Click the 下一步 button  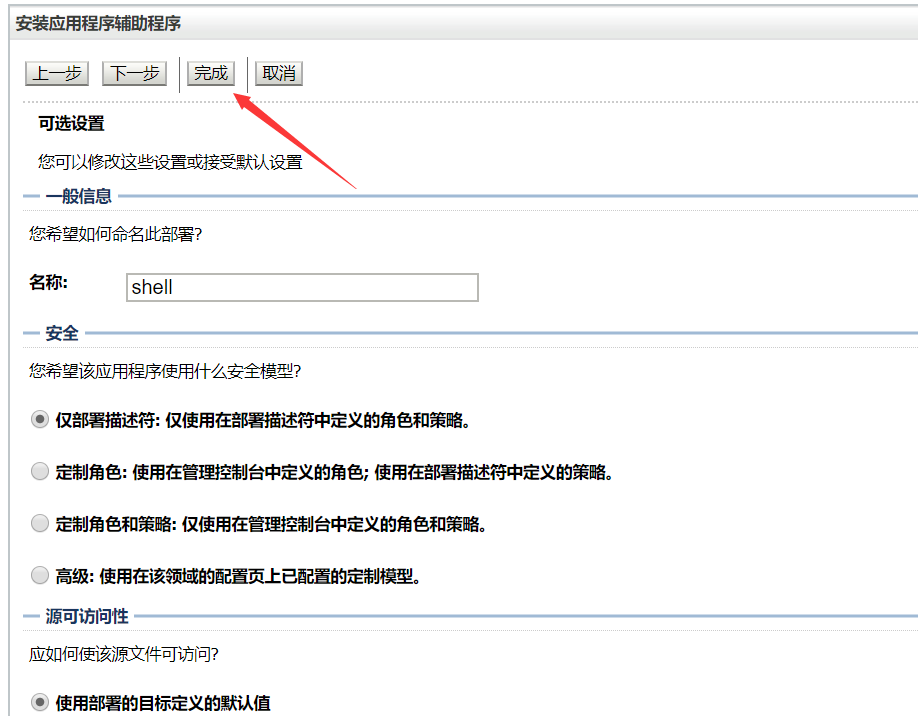133,73
